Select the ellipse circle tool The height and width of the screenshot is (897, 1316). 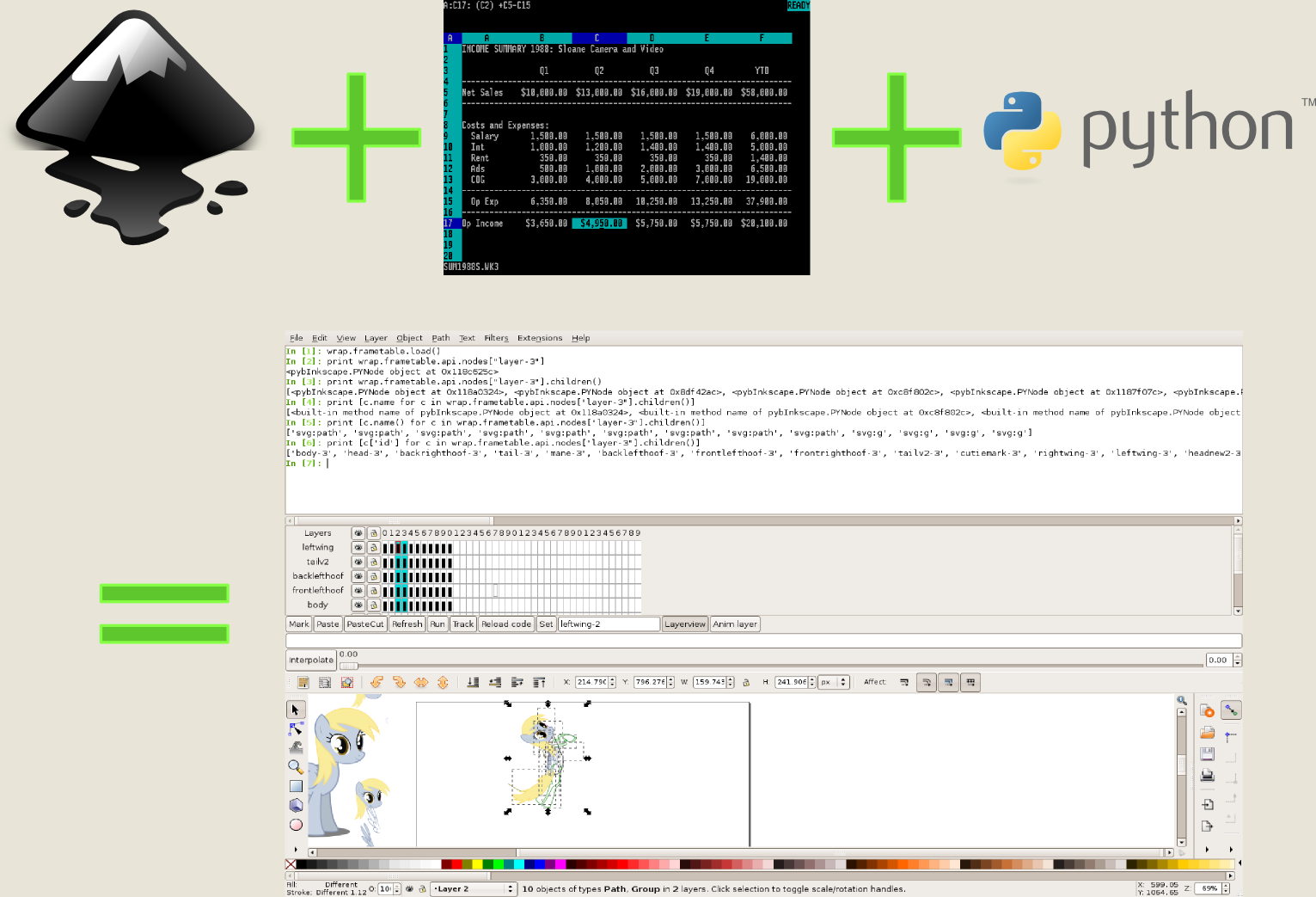tap(296, 825)
